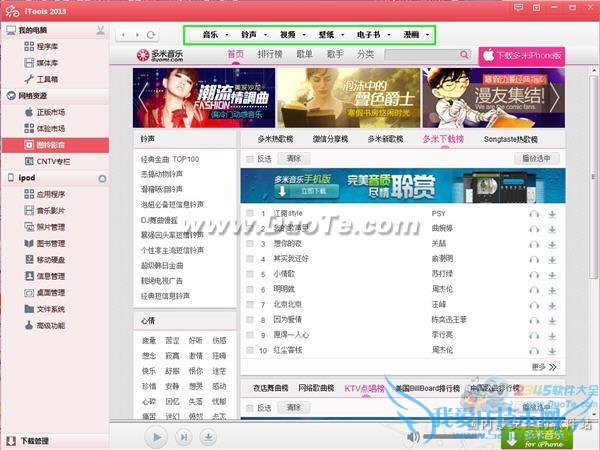Refresh the page with reload icon

pyautogui.click(x=151, y=35)
